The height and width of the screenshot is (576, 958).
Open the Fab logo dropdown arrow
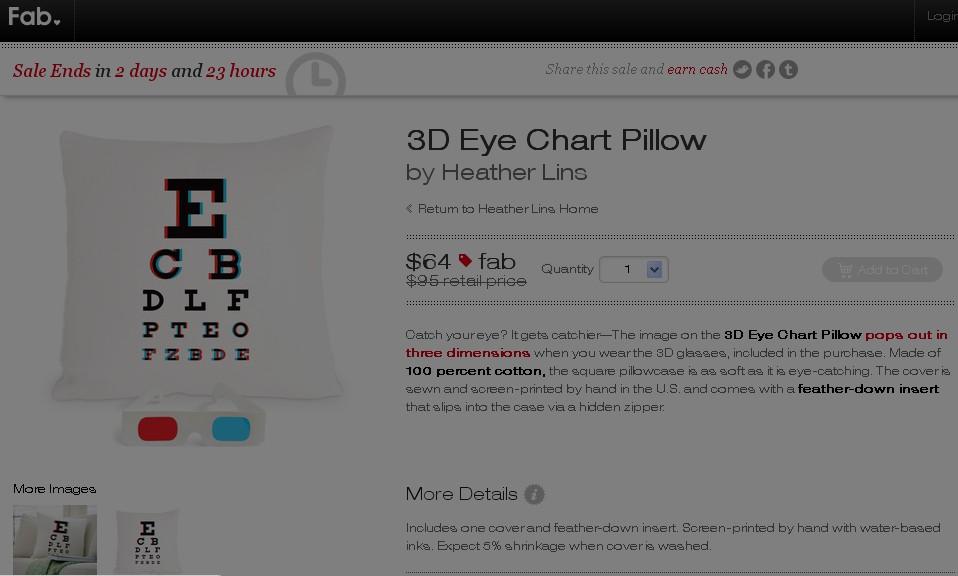point(57,22)
